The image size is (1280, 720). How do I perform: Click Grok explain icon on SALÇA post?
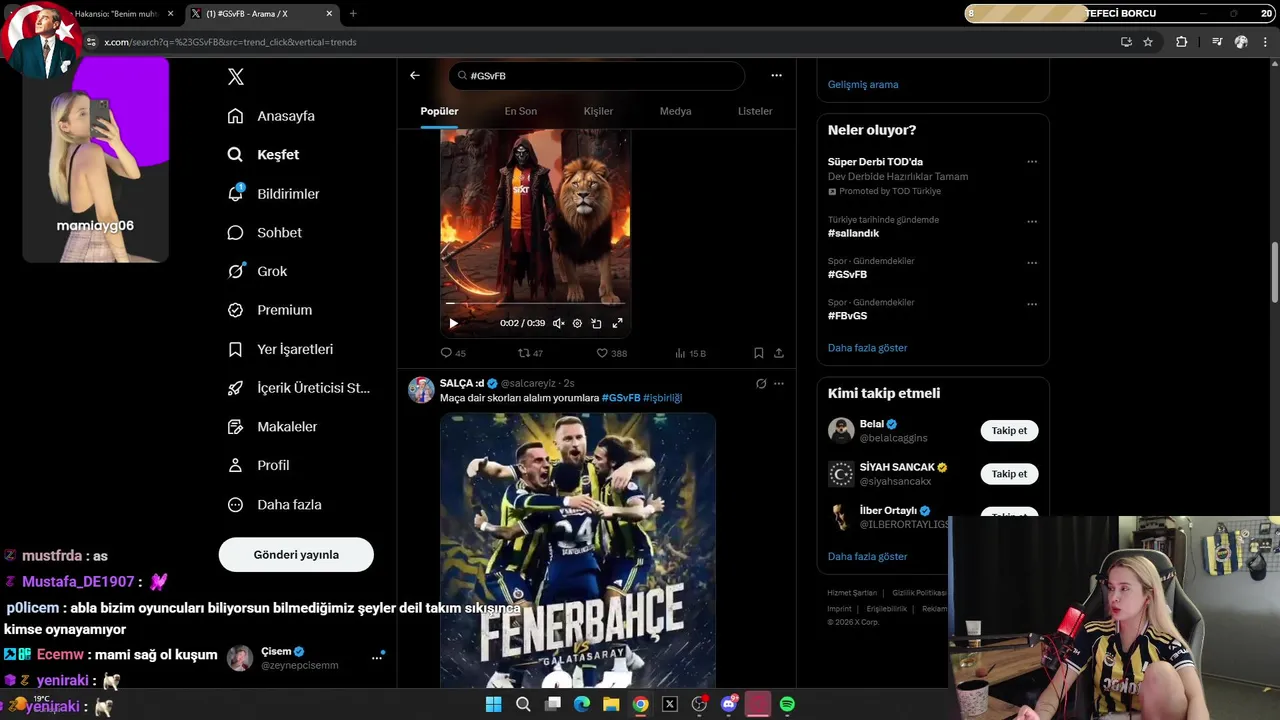pos(761,383)
